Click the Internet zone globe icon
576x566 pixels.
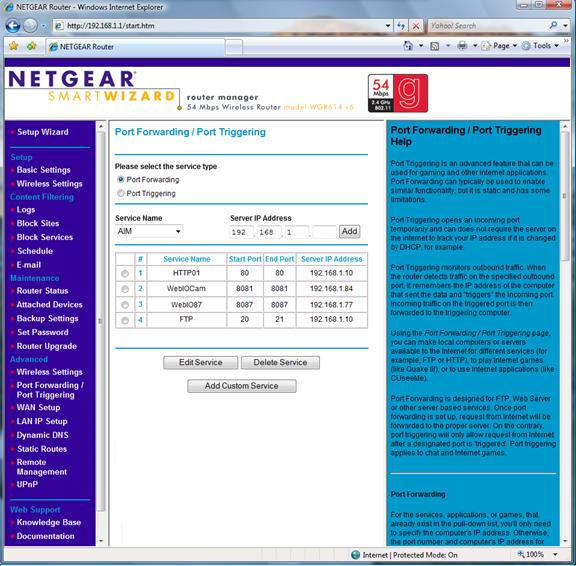click(x=356, y=555)
